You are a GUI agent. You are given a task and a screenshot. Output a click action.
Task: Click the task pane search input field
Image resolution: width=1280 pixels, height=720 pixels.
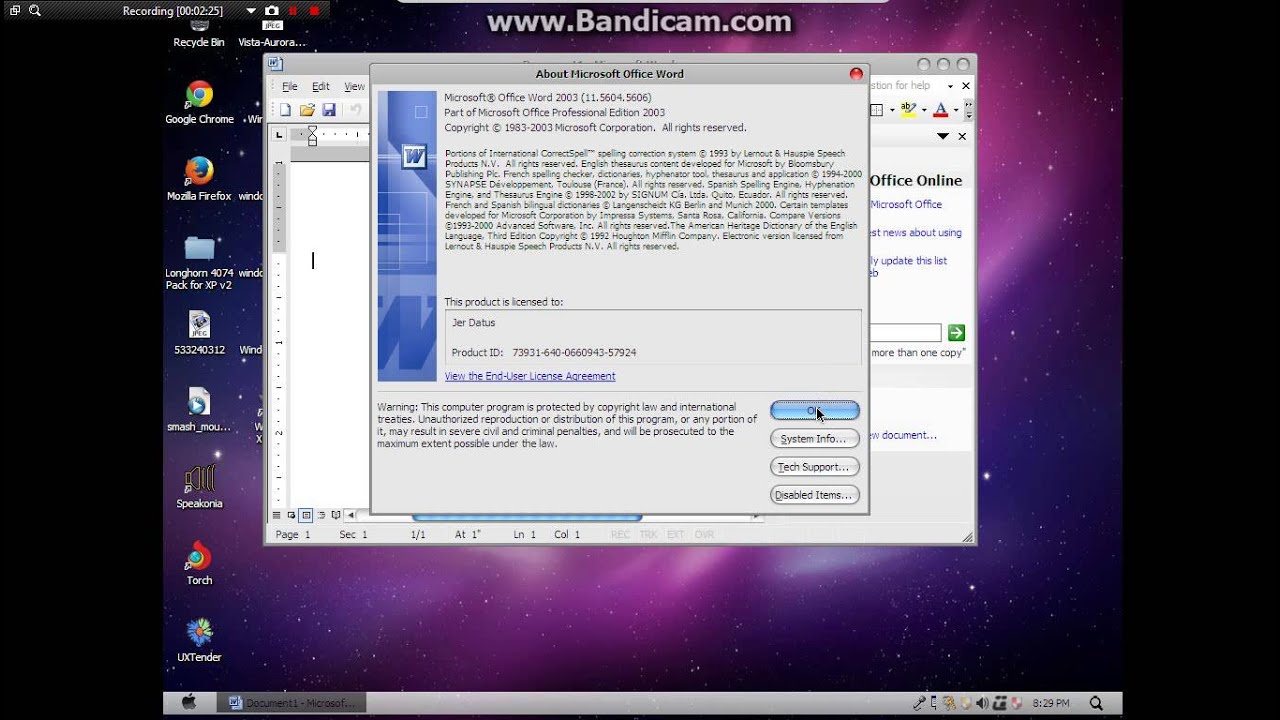point(905,333)
